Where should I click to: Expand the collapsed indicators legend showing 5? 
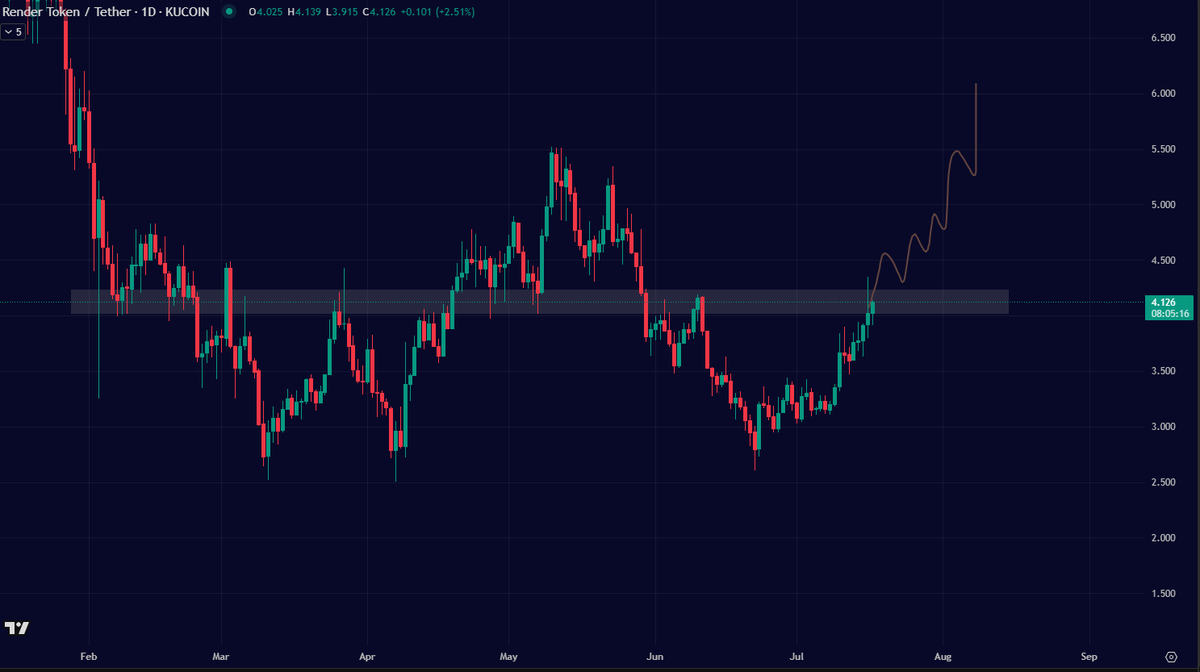click(14, 32)
